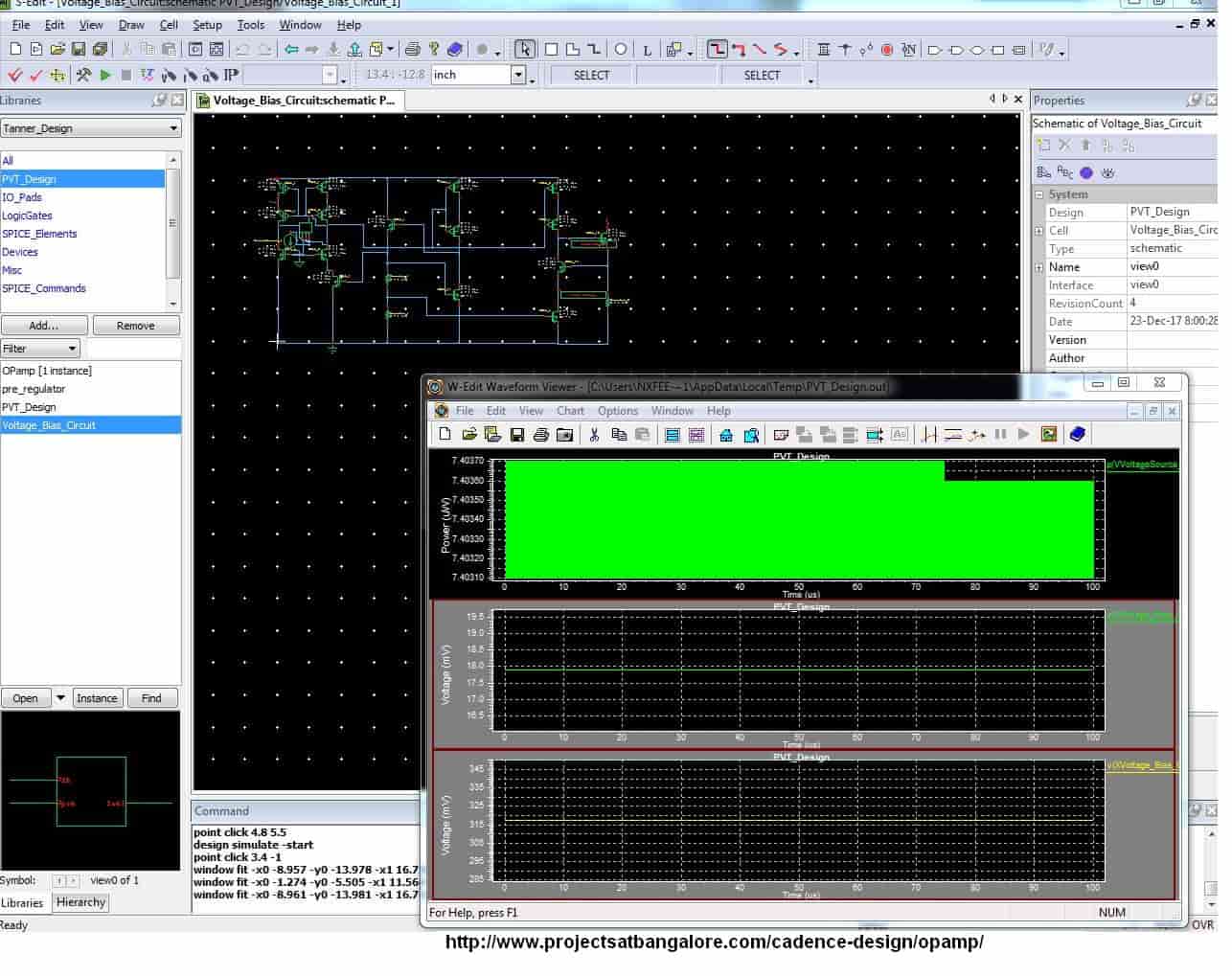Click the green play Start Simulation icon
1232x976 pixels.
105,74
